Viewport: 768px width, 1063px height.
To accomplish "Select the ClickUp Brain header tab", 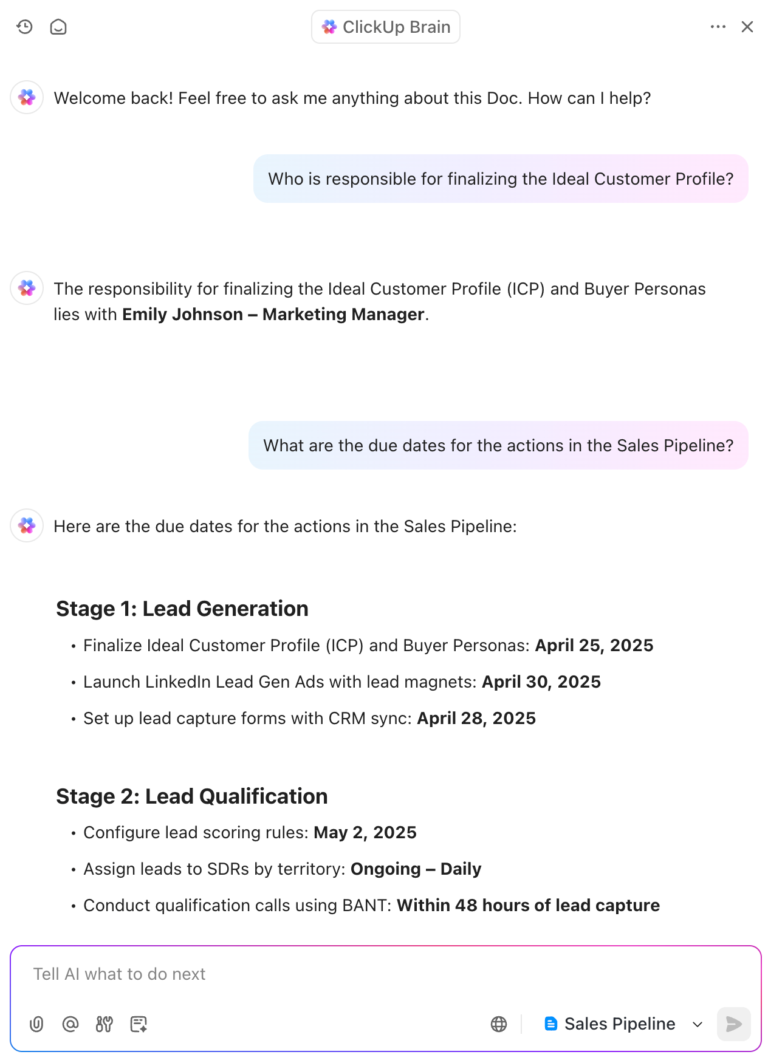I will point(385,26).
